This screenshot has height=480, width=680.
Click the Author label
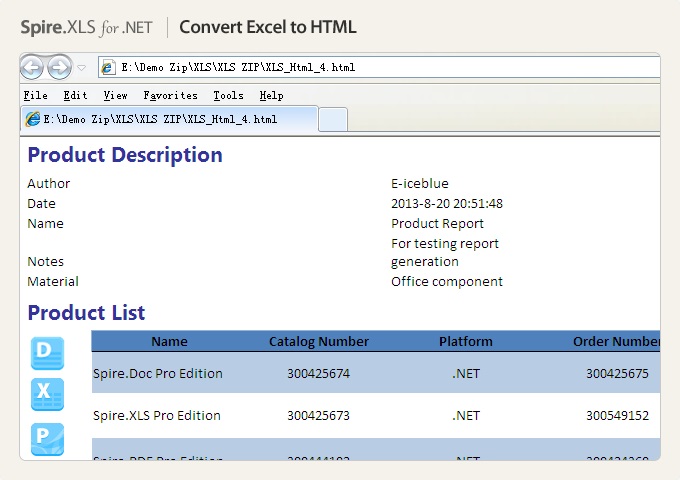click(49, 183)
